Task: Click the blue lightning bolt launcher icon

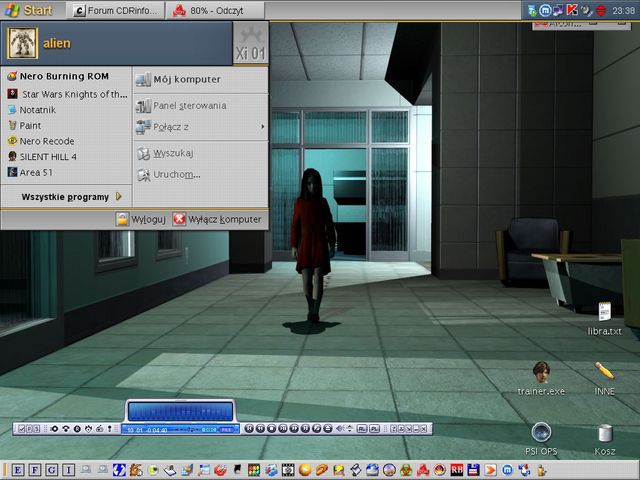Action: pos(119,470)
